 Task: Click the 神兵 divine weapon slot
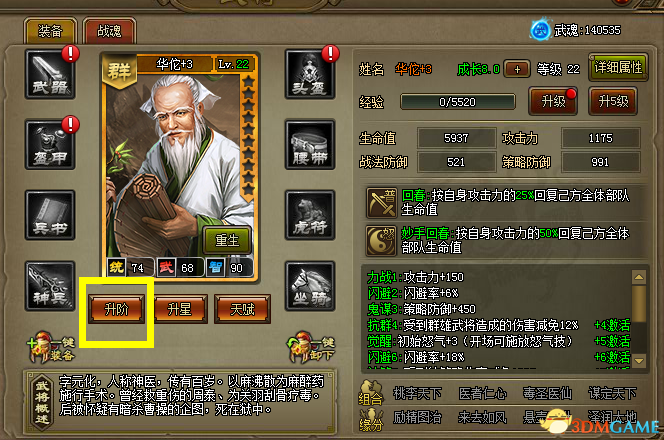point(50,286)
